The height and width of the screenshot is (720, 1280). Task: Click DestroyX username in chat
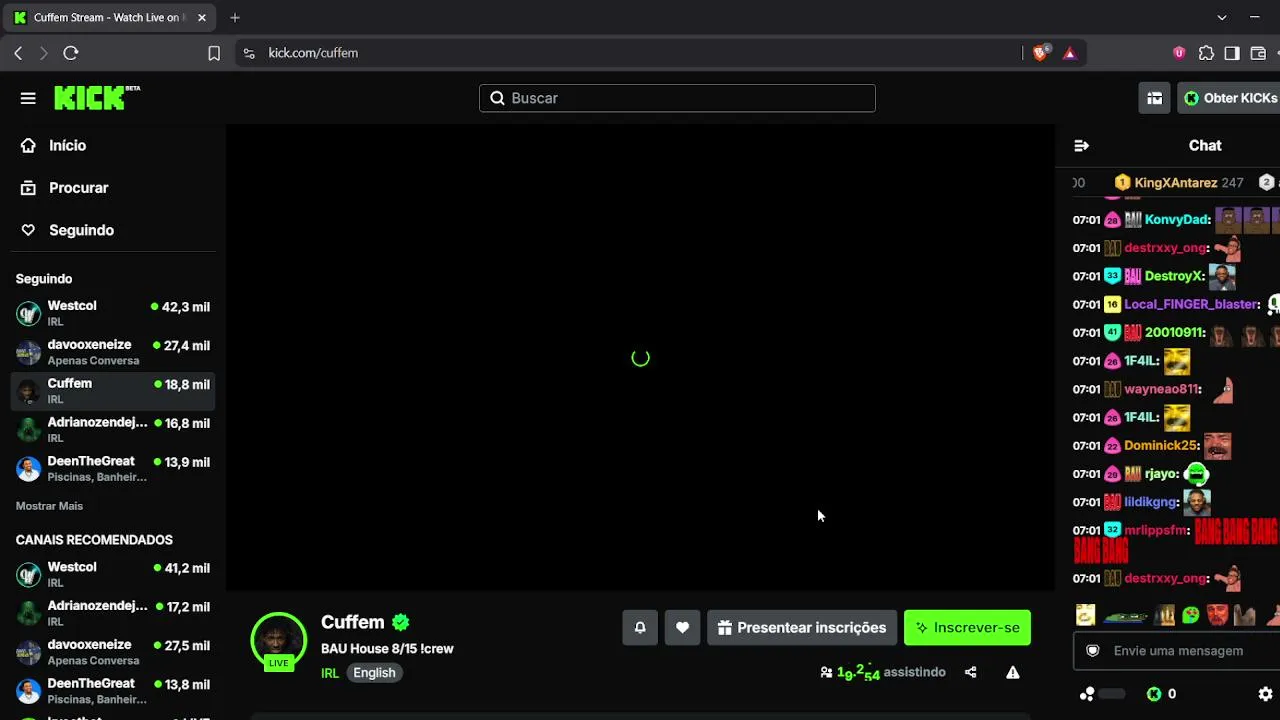click(1174, 276)
